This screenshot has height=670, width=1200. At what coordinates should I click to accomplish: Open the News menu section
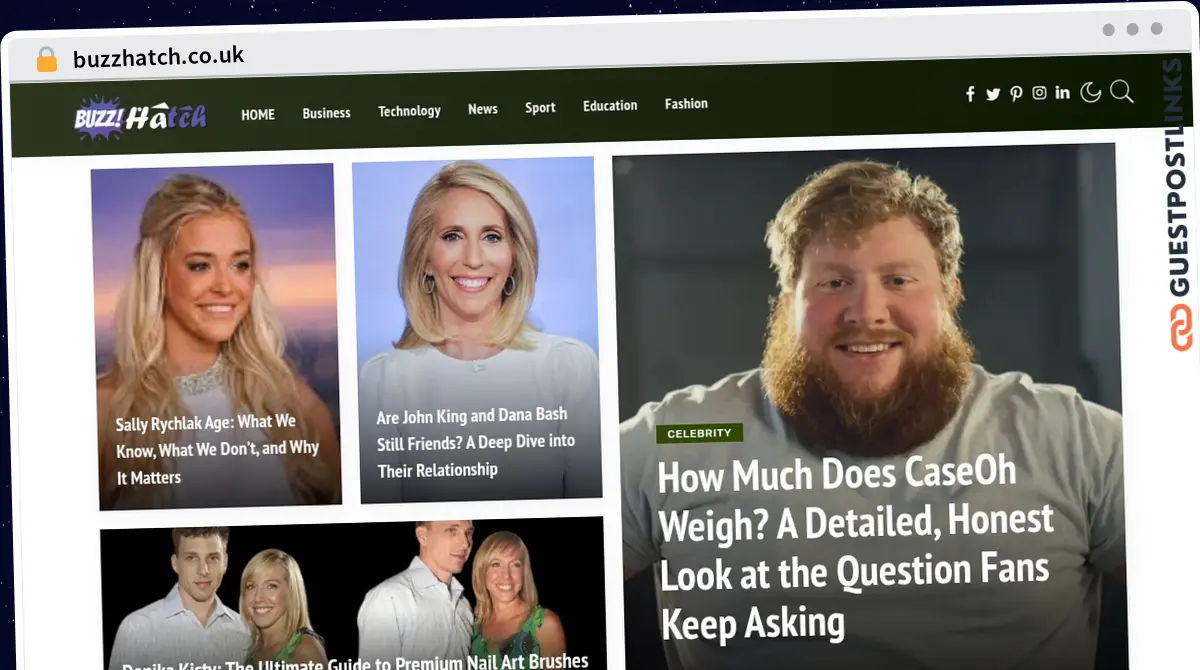coord(482,109)
